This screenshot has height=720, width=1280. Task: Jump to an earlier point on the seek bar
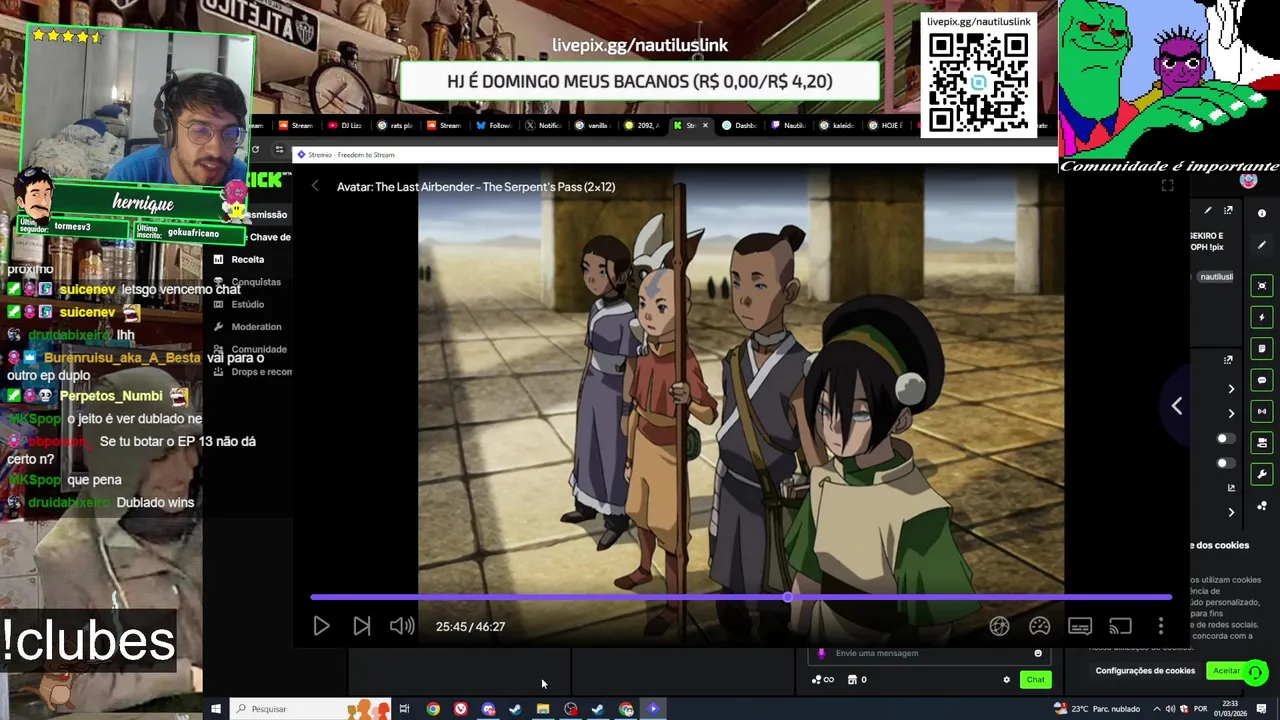tap(548, 597)
